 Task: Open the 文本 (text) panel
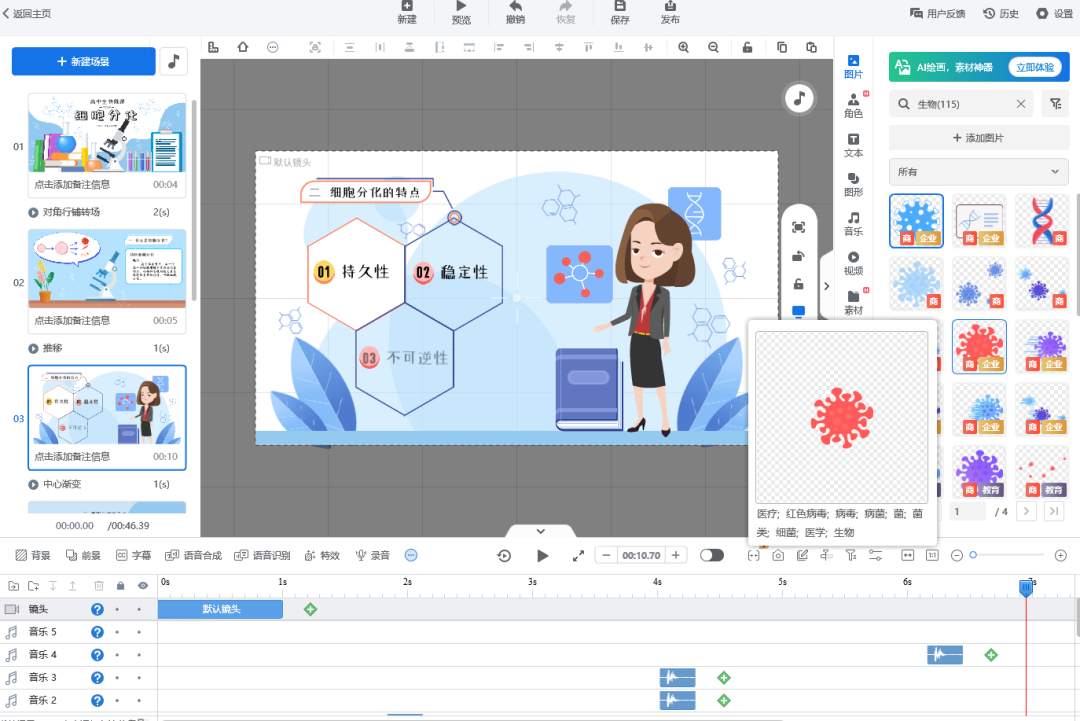[853, 145]
